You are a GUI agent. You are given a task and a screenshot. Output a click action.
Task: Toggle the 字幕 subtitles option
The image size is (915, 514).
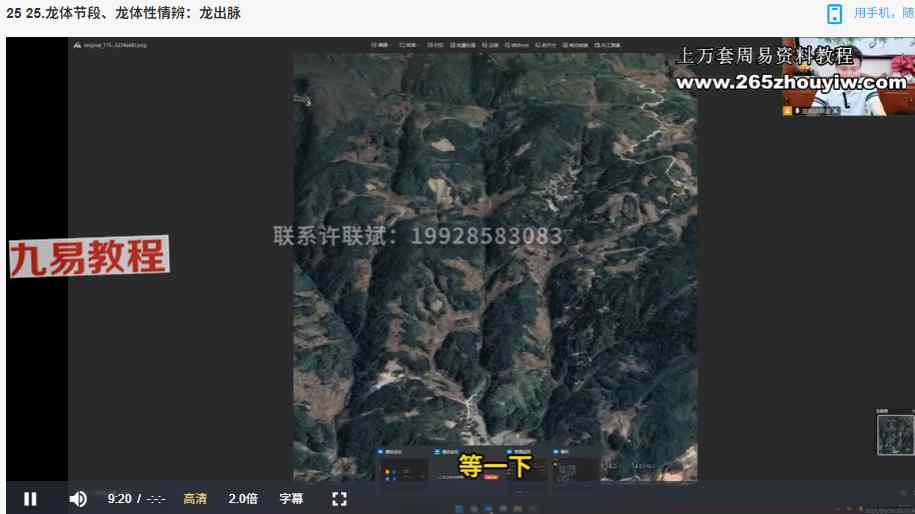click(291, 499)
